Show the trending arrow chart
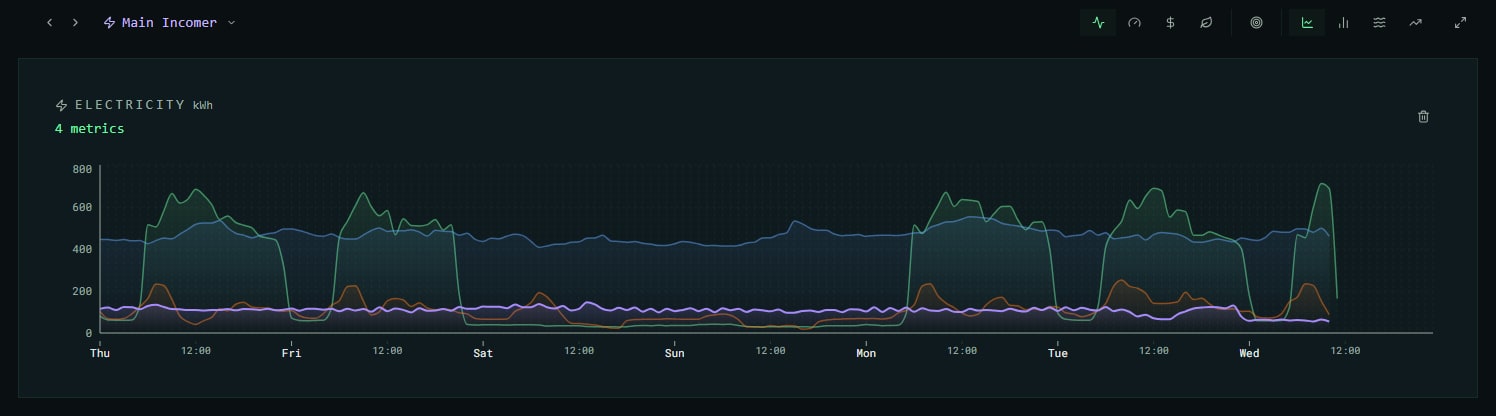Screen dimensions: 1496x416 click(1415, 22)
